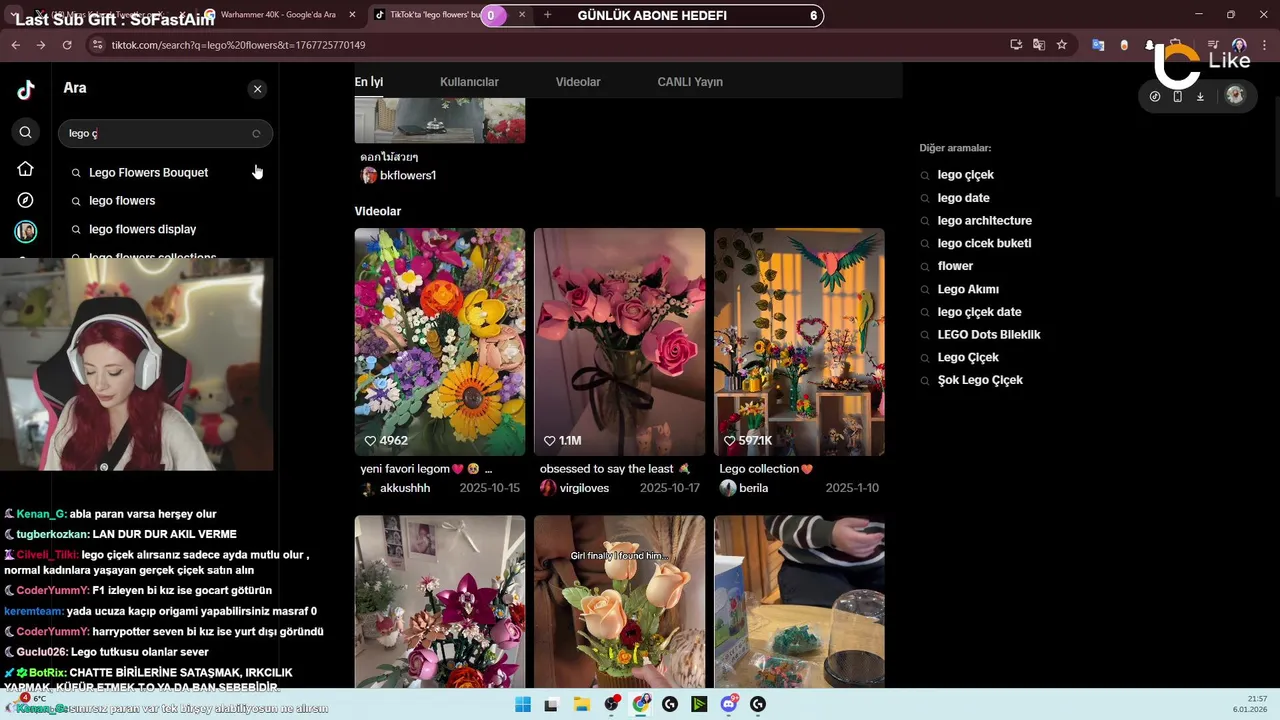This screenshot has height=720, width=1280.
Task: Open video 'obsessed to say the least' thumbnail
Action: (x=619, y=342)
